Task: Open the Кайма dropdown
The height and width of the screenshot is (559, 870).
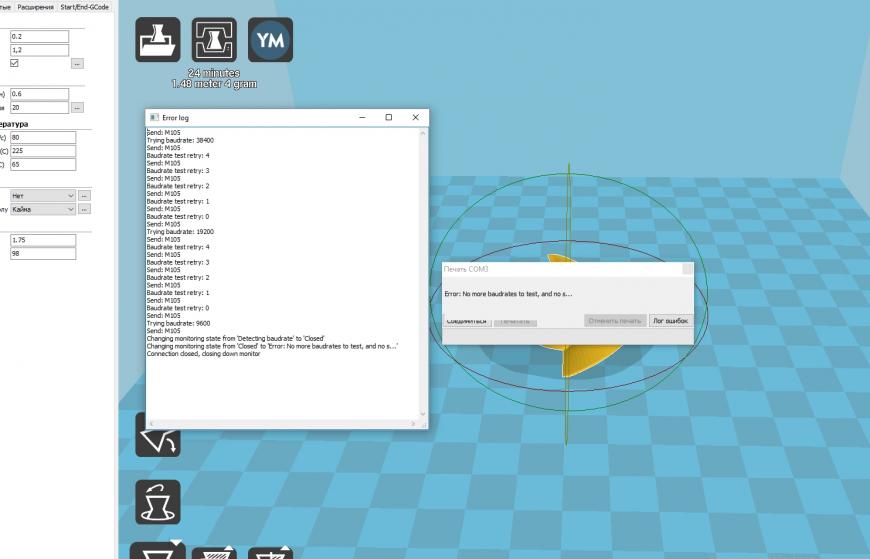Action: 43,209
